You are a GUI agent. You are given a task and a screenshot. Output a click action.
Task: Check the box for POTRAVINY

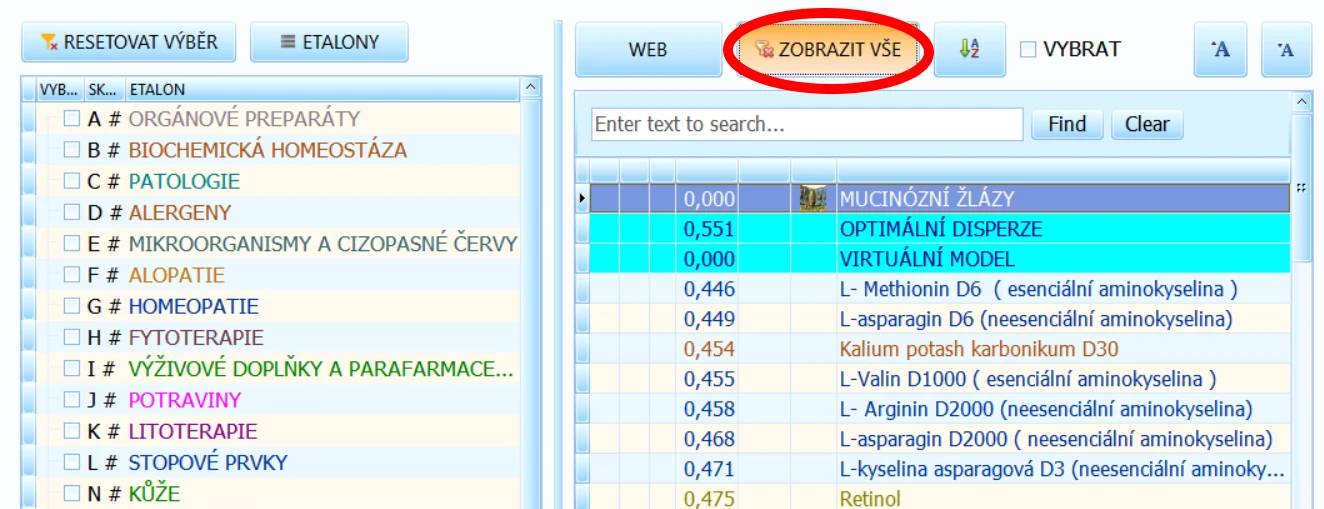(x=72, y=399)
